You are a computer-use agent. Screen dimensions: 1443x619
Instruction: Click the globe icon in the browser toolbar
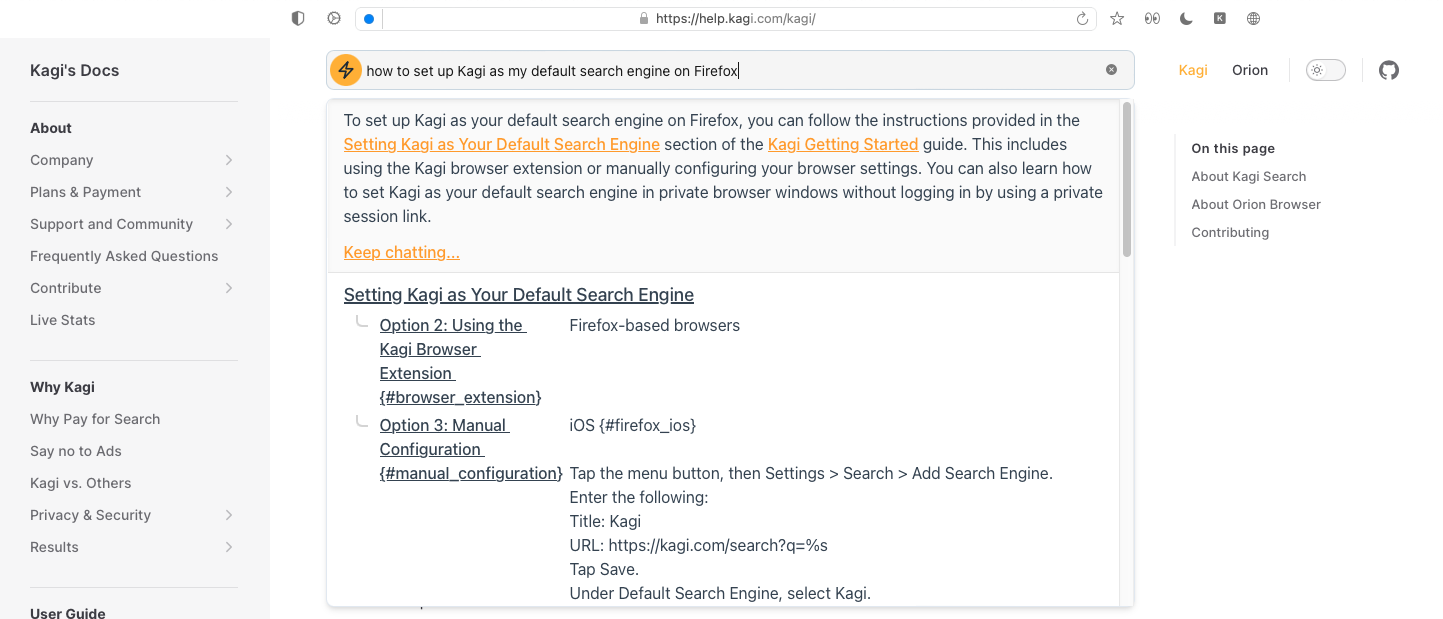tap(1253, 18)
